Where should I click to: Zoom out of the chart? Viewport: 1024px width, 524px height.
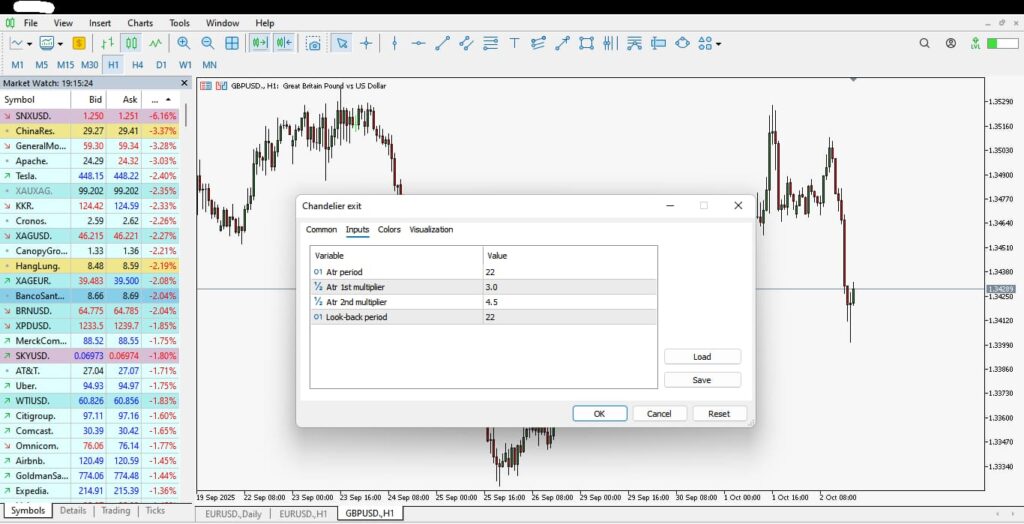208,43
